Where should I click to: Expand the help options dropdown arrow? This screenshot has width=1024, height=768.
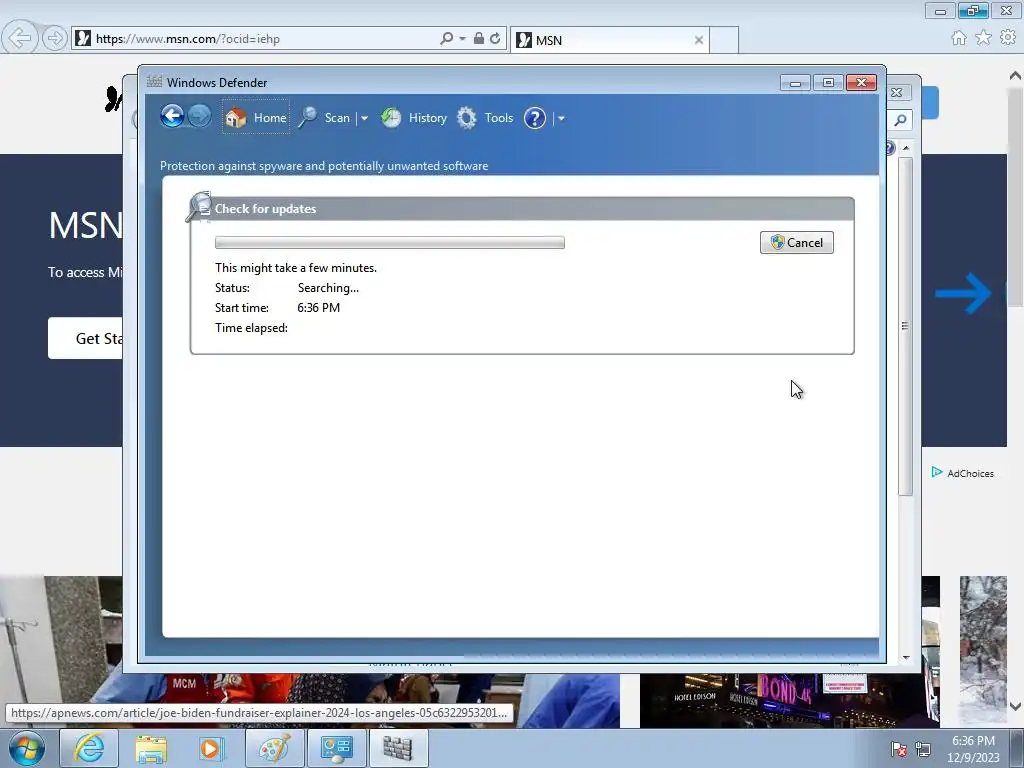(x=561, y=118)
